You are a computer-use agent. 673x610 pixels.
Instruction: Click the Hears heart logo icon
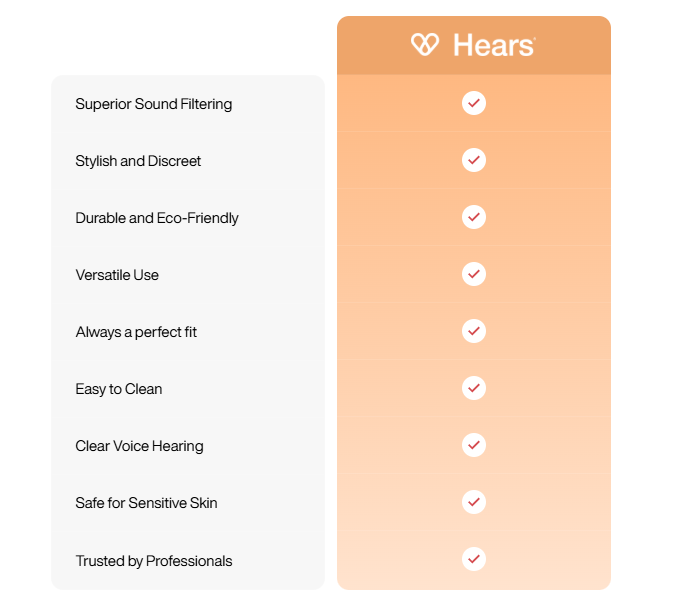pos(424,45)
